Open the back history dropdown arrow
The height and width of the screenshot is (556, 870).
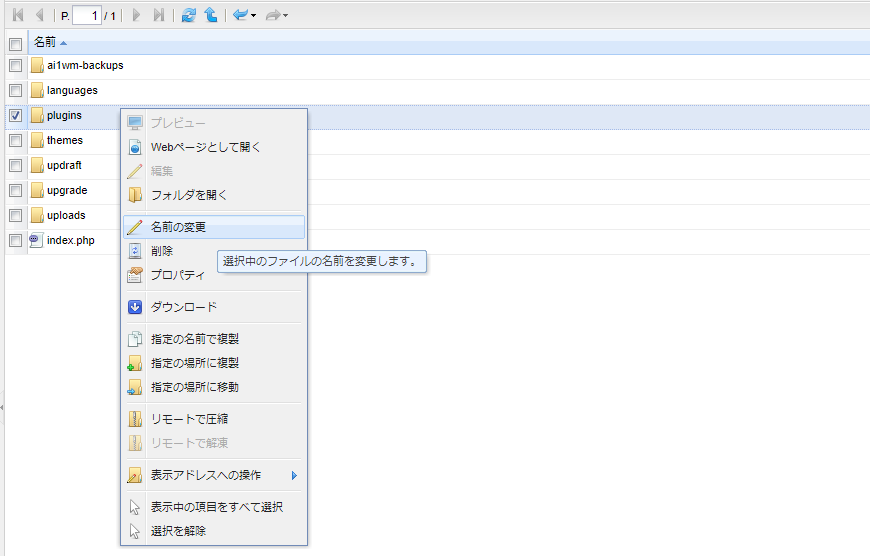(254, 16)
